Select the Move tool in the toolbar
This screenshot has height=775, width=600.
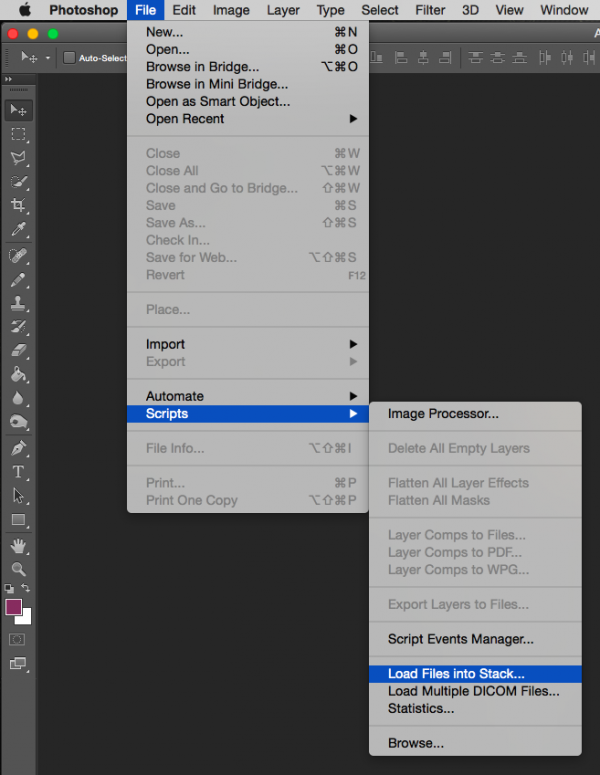tap(18, 110)
